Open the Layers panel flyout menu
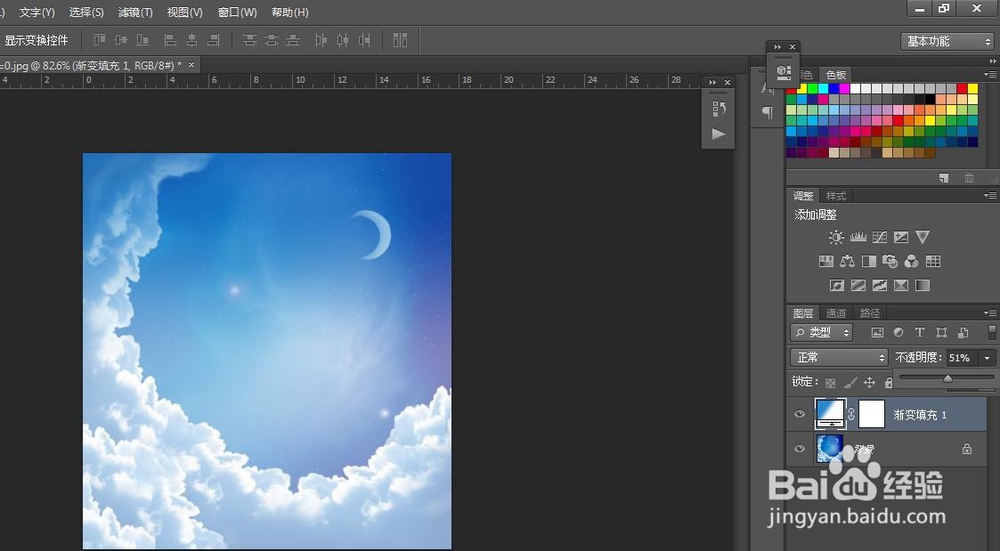Screen dimensions: 1000x551 (990, 312)
